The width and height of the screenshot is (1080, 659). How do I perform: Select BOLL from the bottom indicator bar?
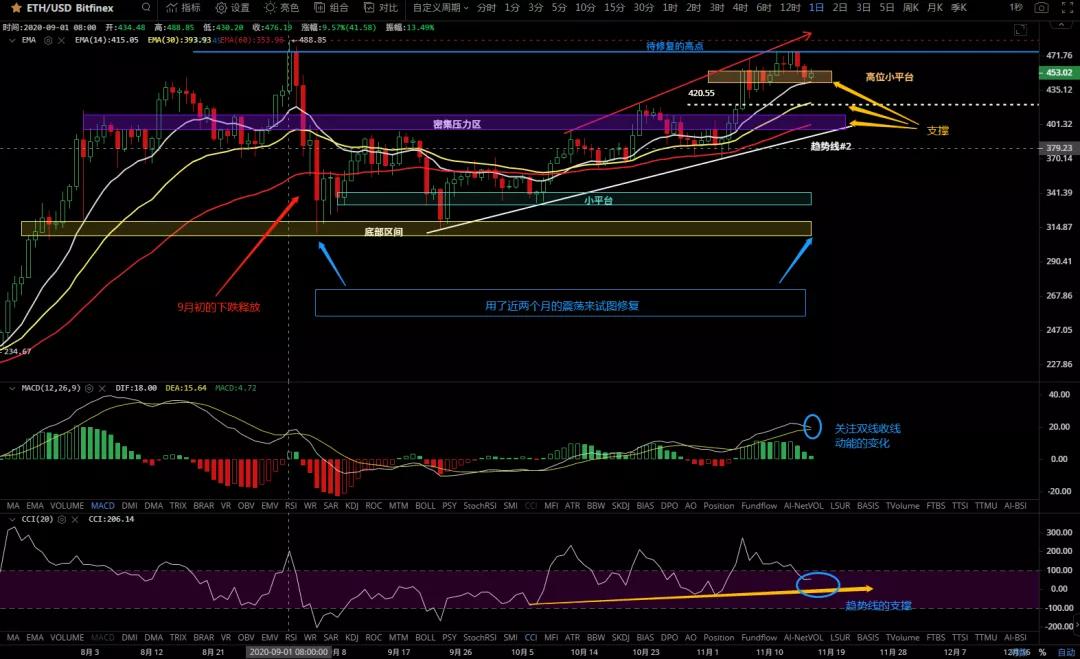(425, 506)
